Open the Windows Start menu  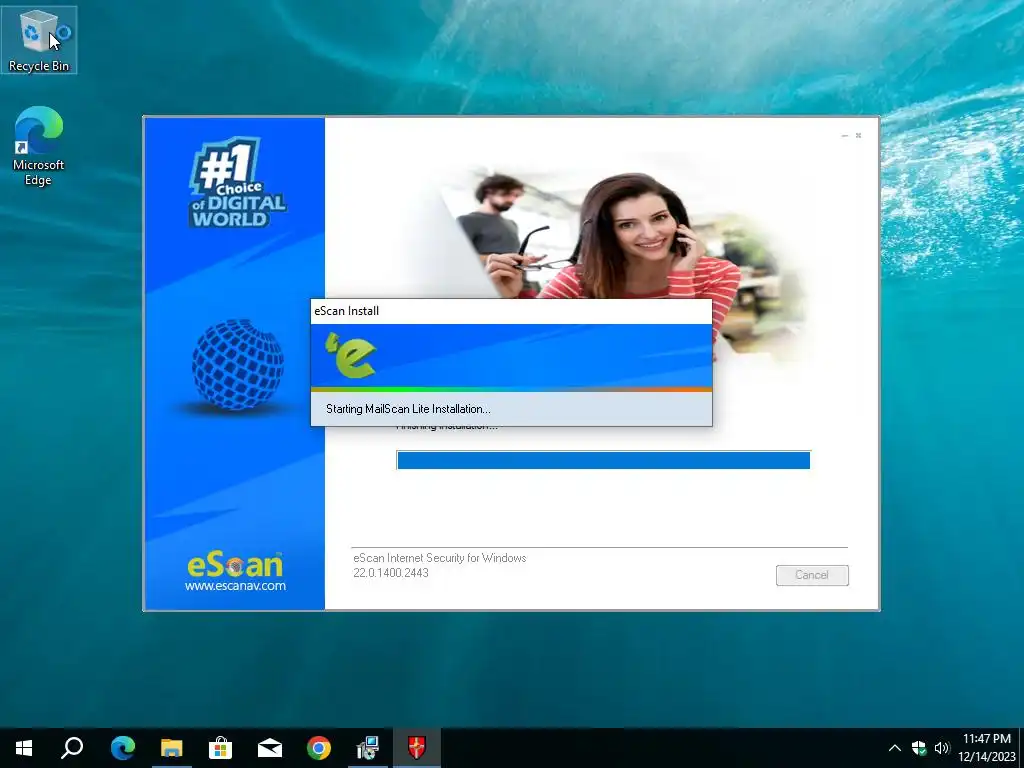(x=24, y=747)
